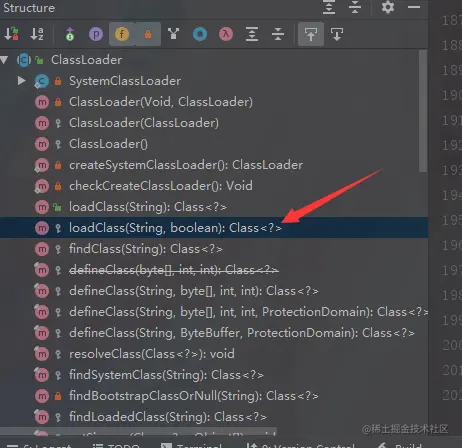Toggle Show Anonymous Classes icon
This screenshot has height=448, width=462.
point(200,34)
